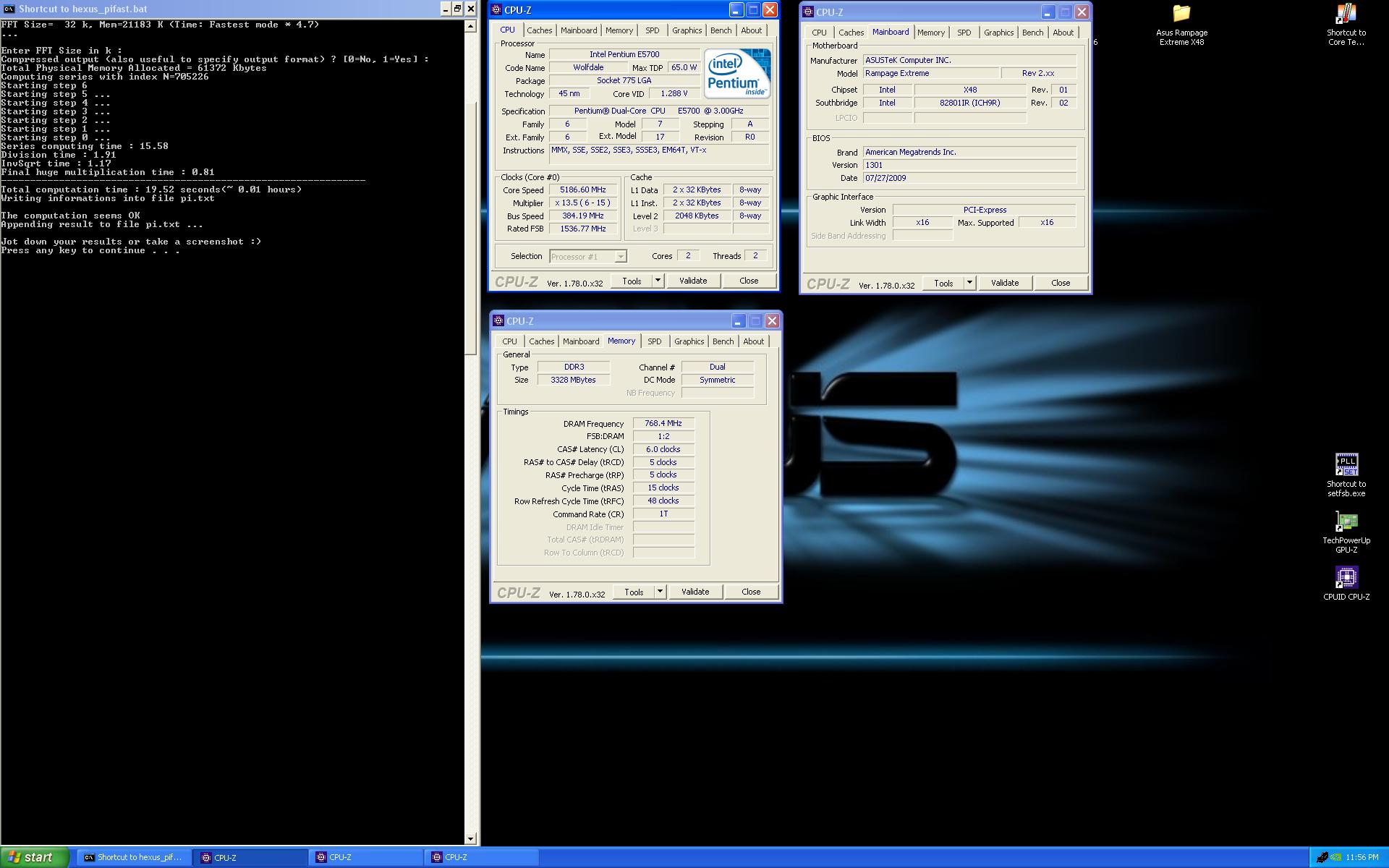Click the CPU-Z title icon in the processor window
This screenshot has width=1389, height=868.
pyautogui.click(x=496, y=10)
